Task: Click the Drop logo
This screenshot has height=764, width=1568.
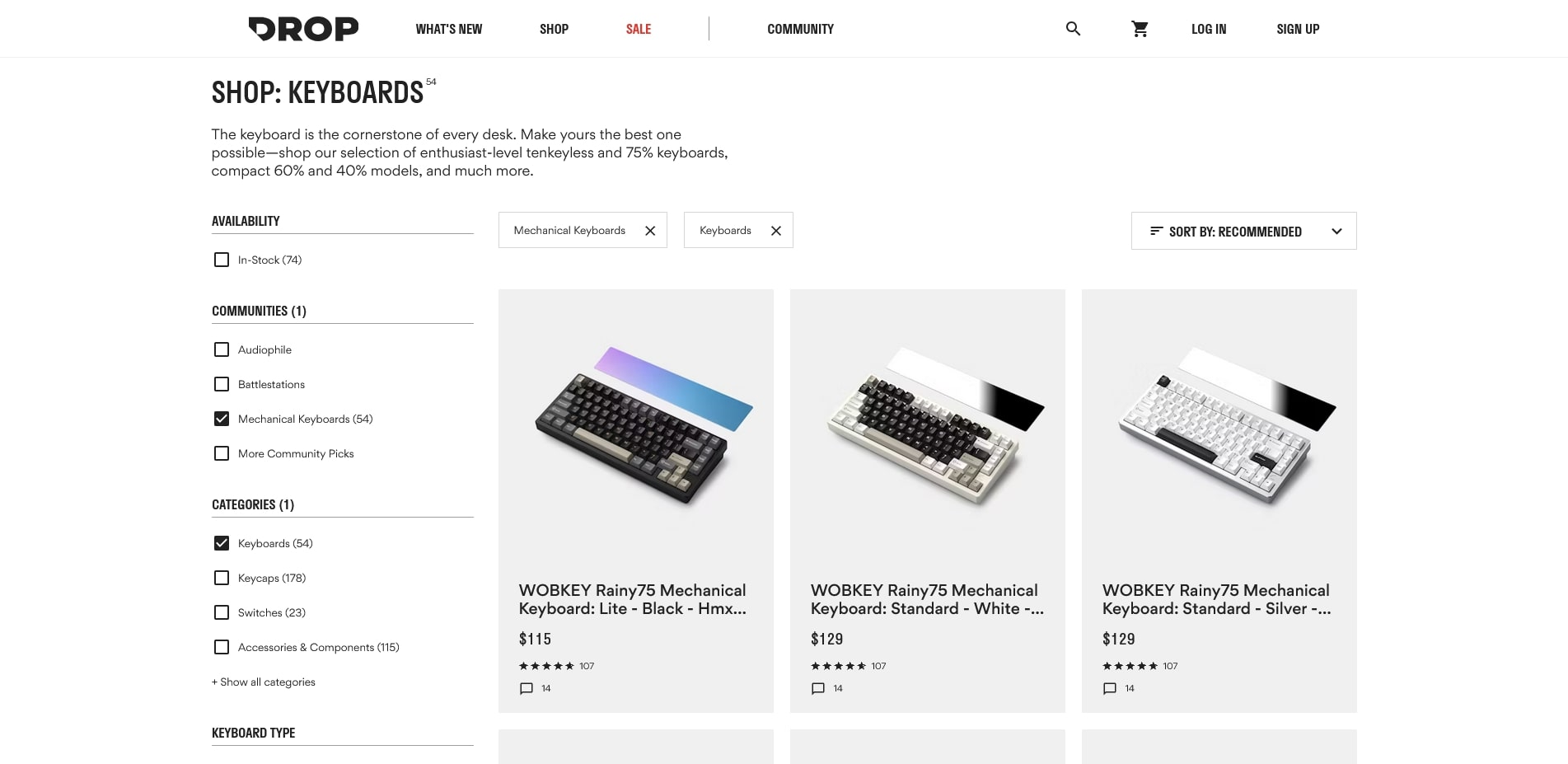Action: (x=303, y=29)
